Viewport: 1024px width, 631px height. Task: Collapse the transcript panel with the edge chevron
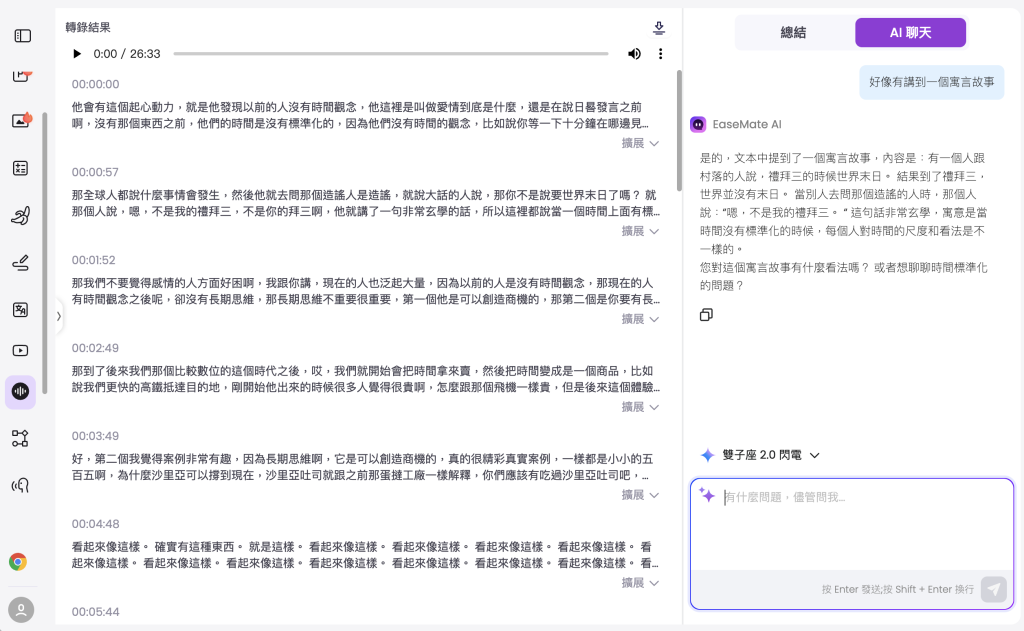point(58,316)
